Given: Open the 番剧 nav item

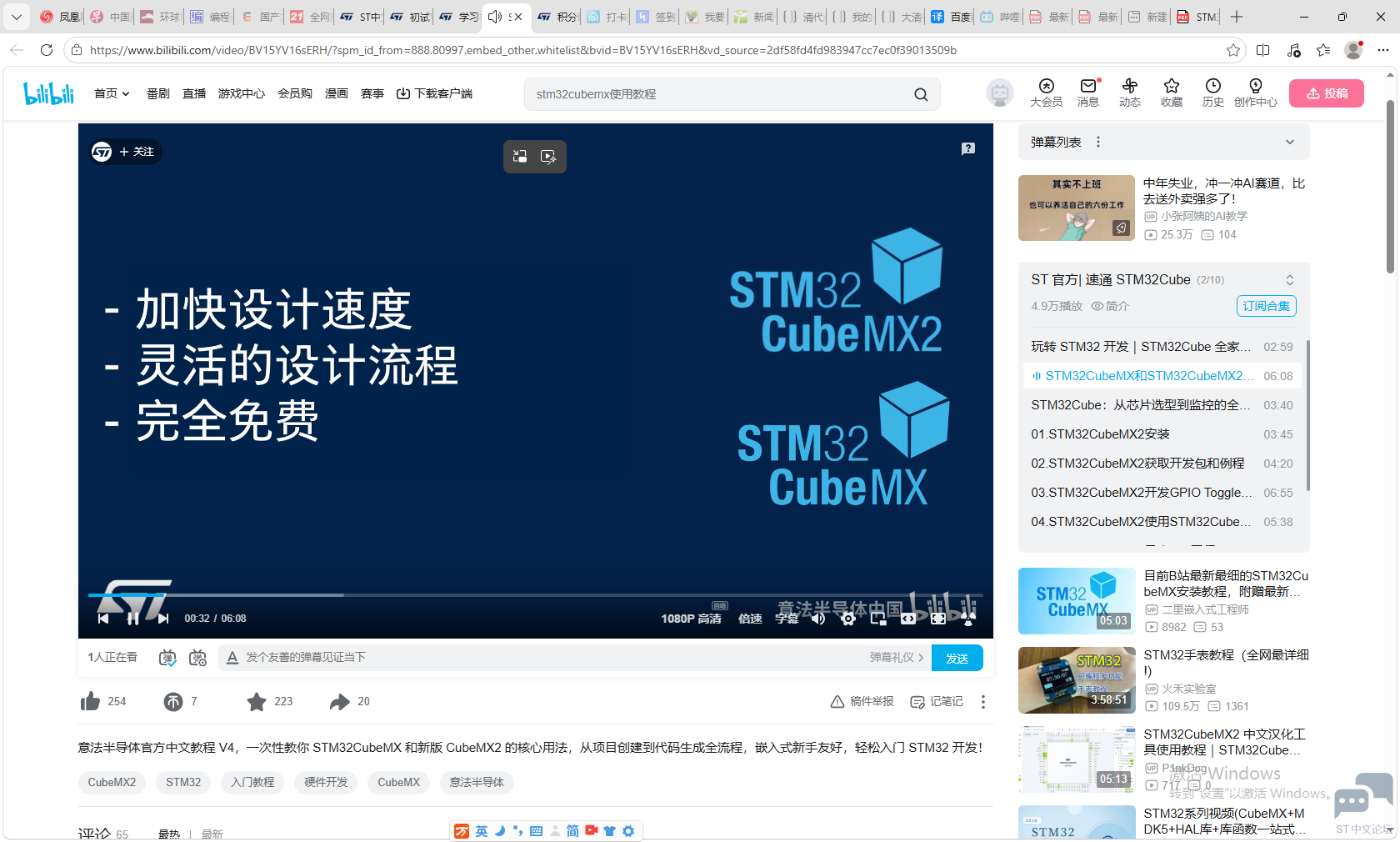Looking at the screenshot, I should click(158, 93).
